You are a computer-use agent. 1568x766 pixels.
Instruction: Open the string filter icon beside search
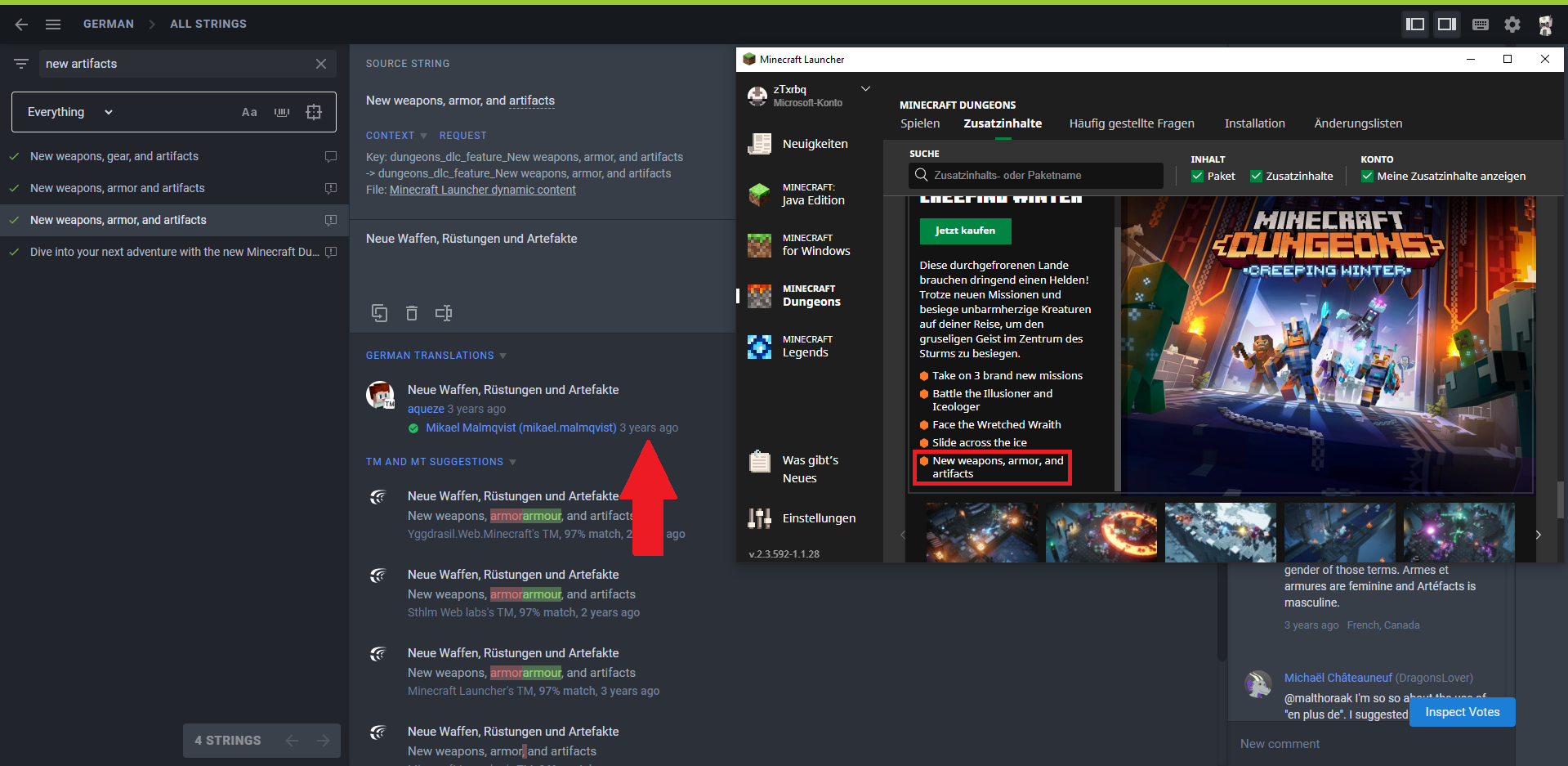[x=21, y=64]
